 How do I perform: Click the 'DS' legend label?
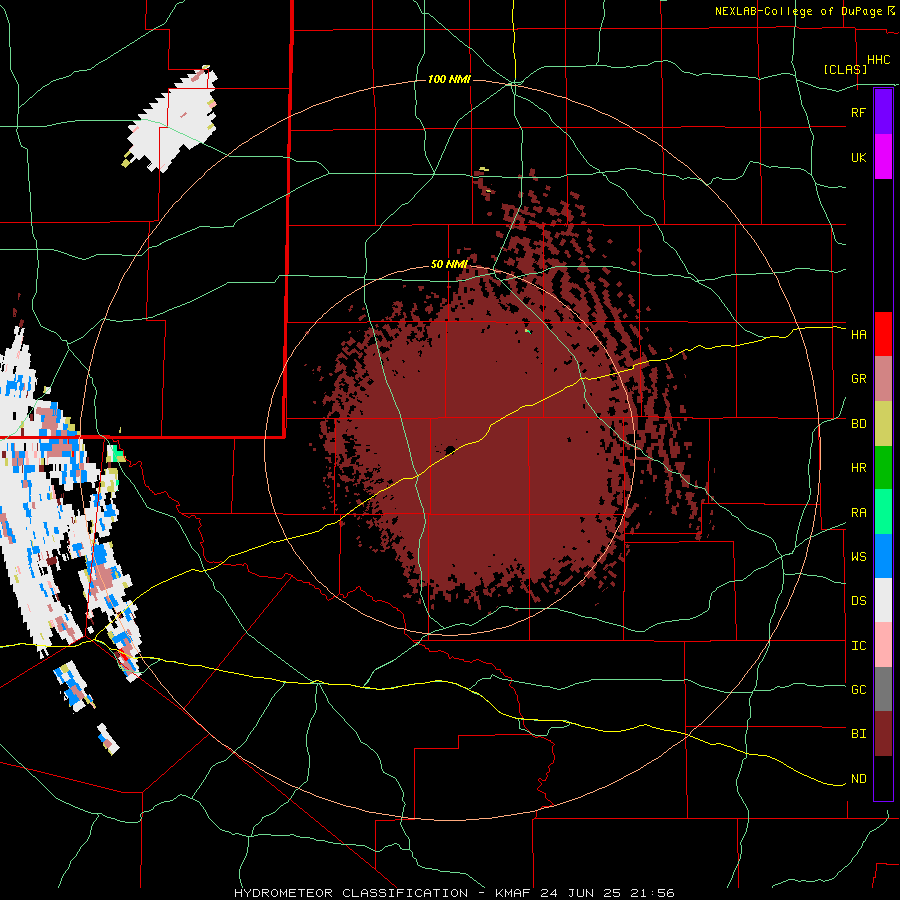[x=858, y=601]
